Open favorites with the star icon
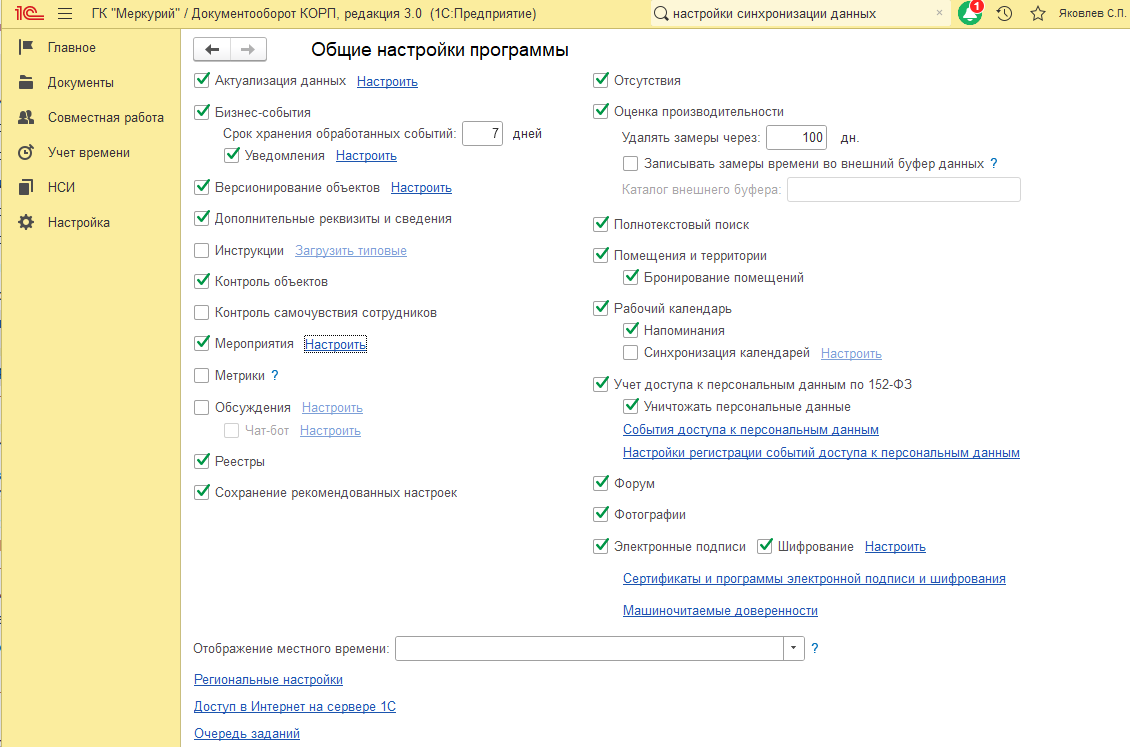The height and width of the screenshot is (747, 1130). click(x=1038, y=14)
